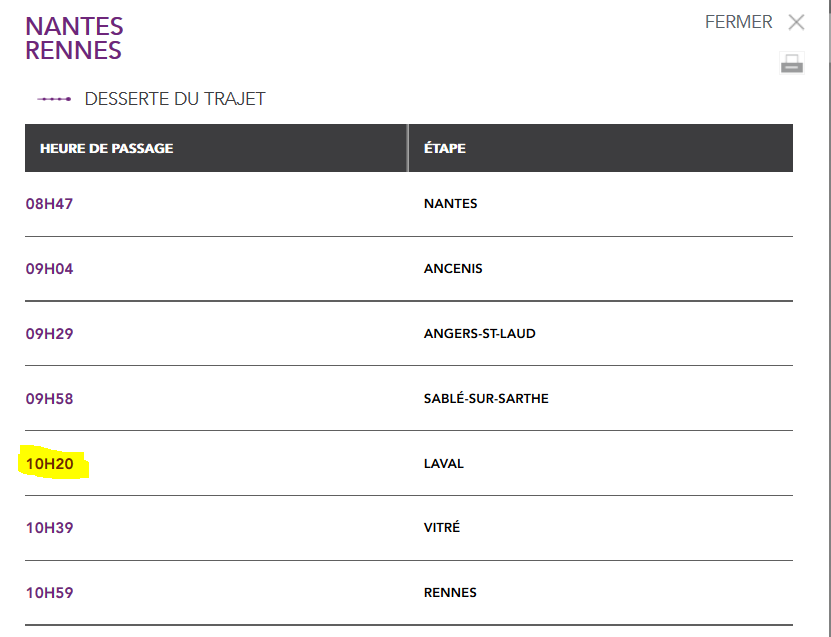Click the NANTES station stop

click(x=450, y=204)
